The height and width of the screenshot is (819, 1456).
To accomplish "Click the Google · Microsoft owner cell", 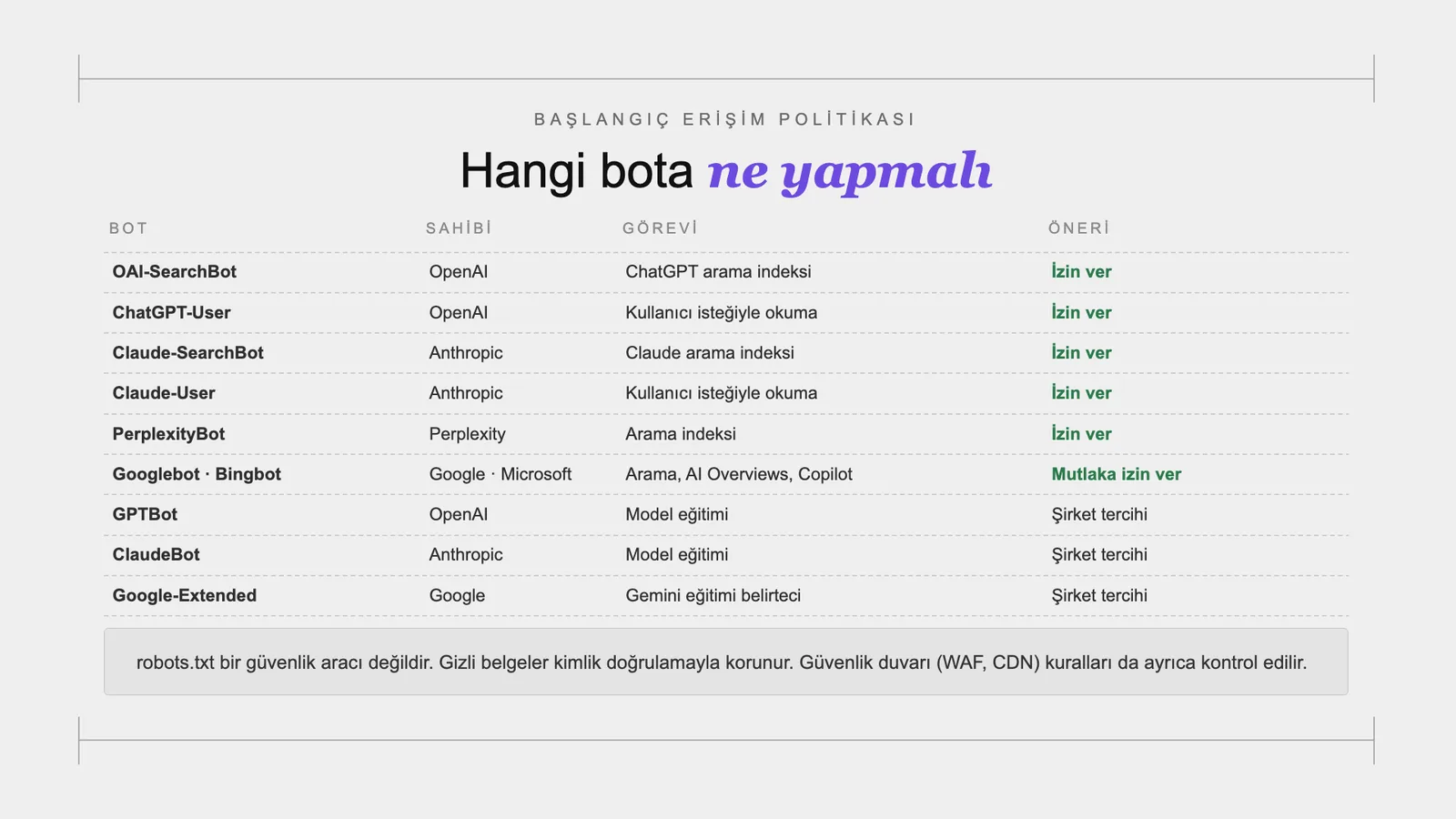I will point(500,474).
